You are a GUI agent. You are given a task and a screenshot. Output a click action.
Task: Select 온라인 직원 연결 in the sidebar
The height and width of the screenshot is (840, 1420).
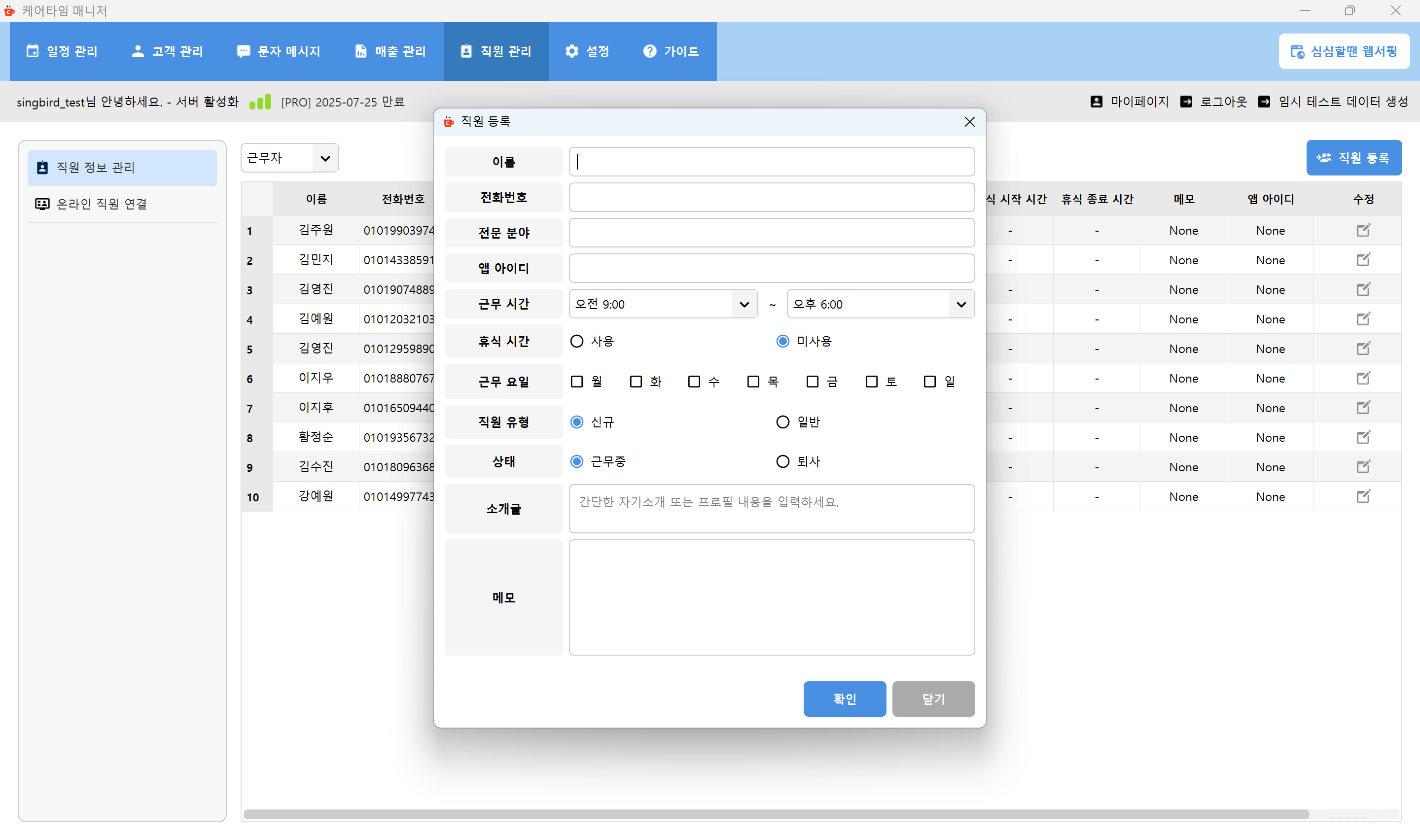(x=102, y=203)
